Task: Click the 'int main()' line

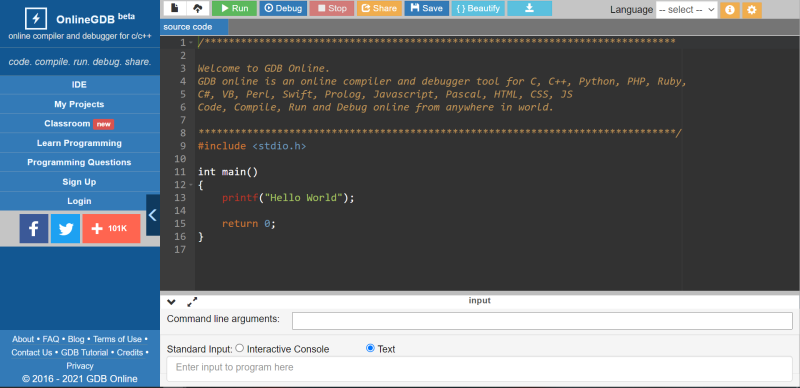Action: point(228,172)
